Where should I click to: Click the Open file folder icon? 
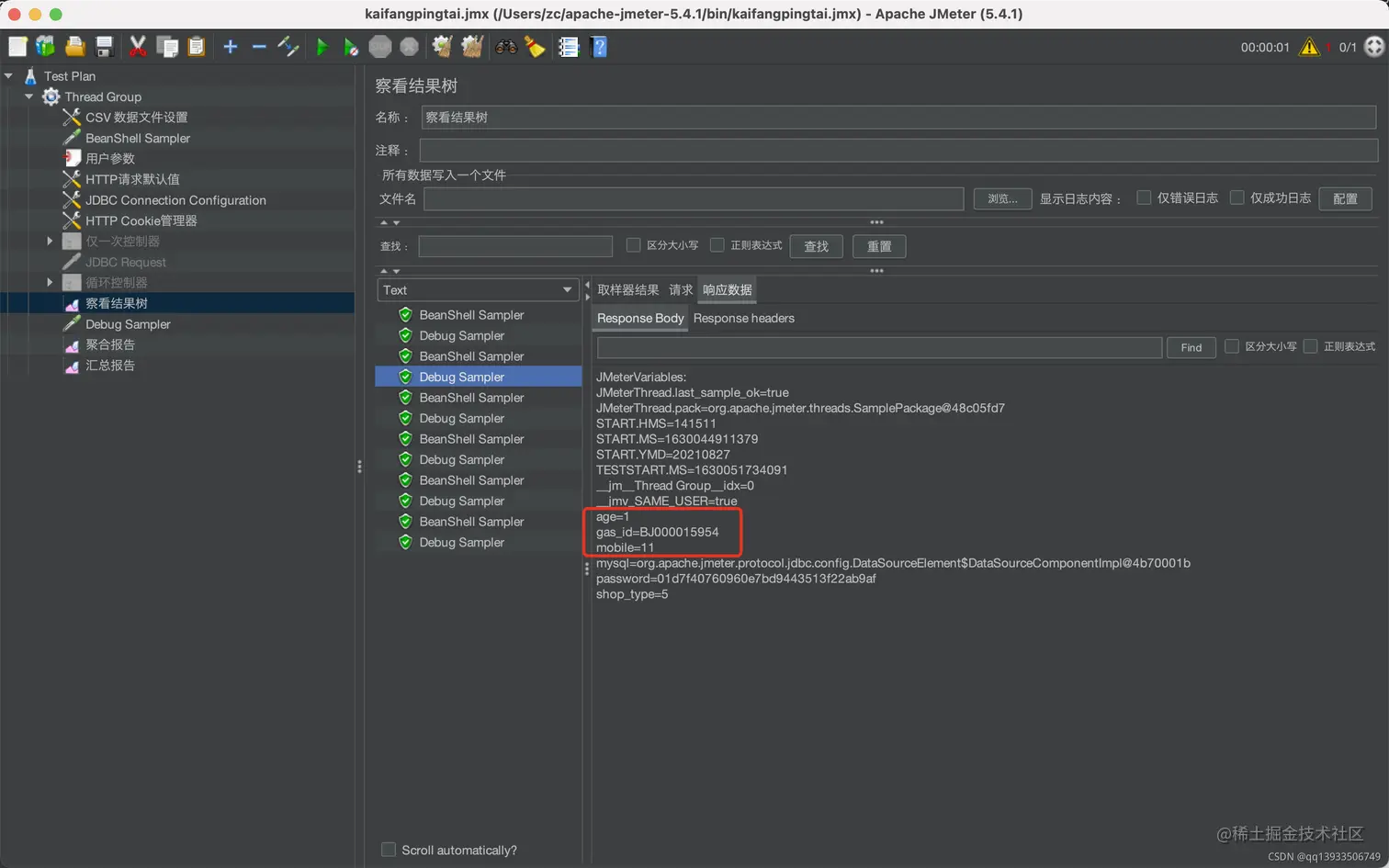(x=74, y=46)
